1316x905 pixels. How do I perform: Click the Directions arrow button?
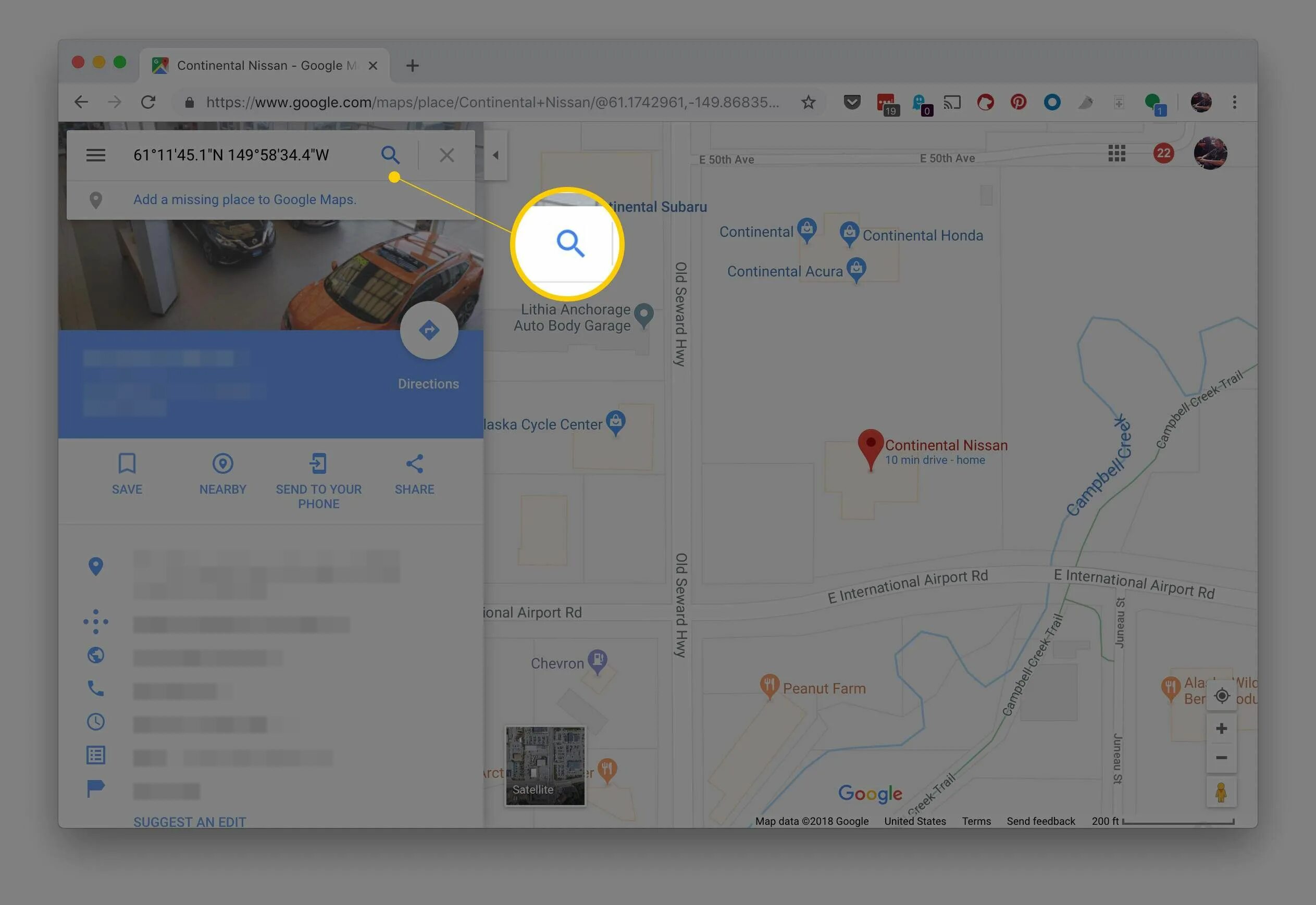429,330
